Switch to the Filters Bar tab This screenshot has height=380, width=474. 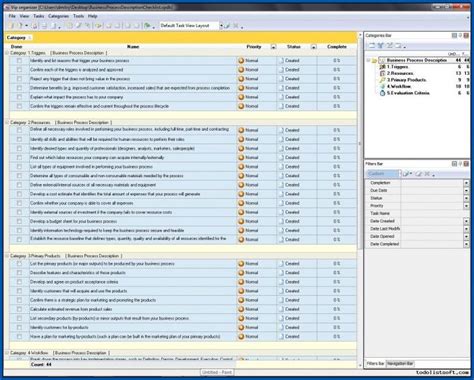pyautogui.click(x=375, y=364)
